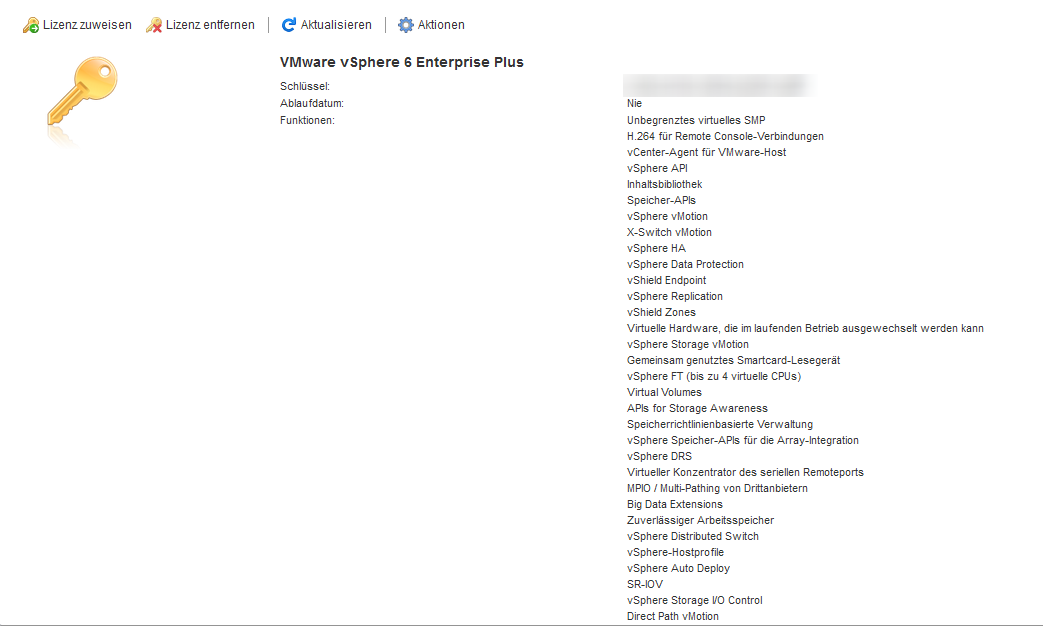The width and height of the screenshot is (1043, 626).
Task: Click the Aktionen gear icon
Action: [x=406, y=25]
